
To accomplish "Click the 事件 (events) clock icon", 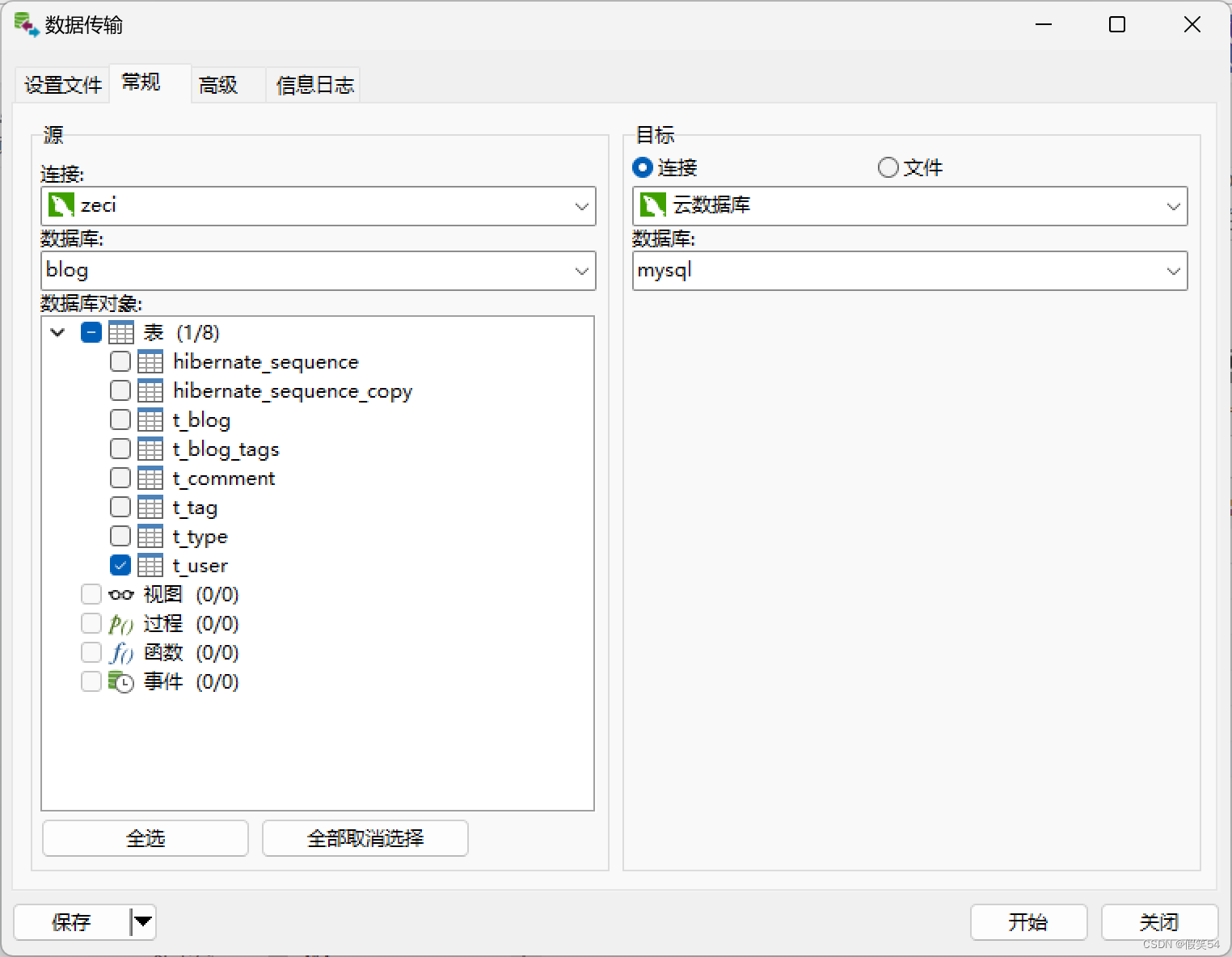I will click(120, 681).
